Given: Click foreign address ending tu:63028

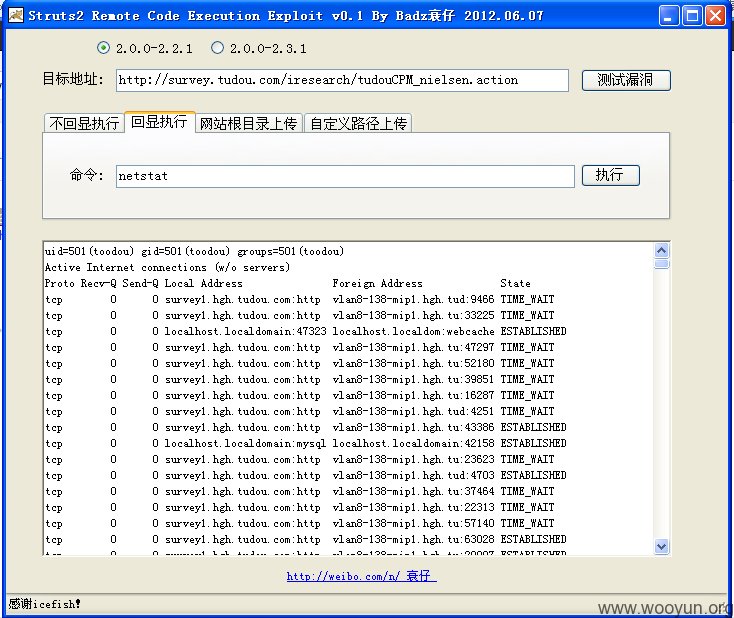Looking at the screenshot, I should pos(413,539).
